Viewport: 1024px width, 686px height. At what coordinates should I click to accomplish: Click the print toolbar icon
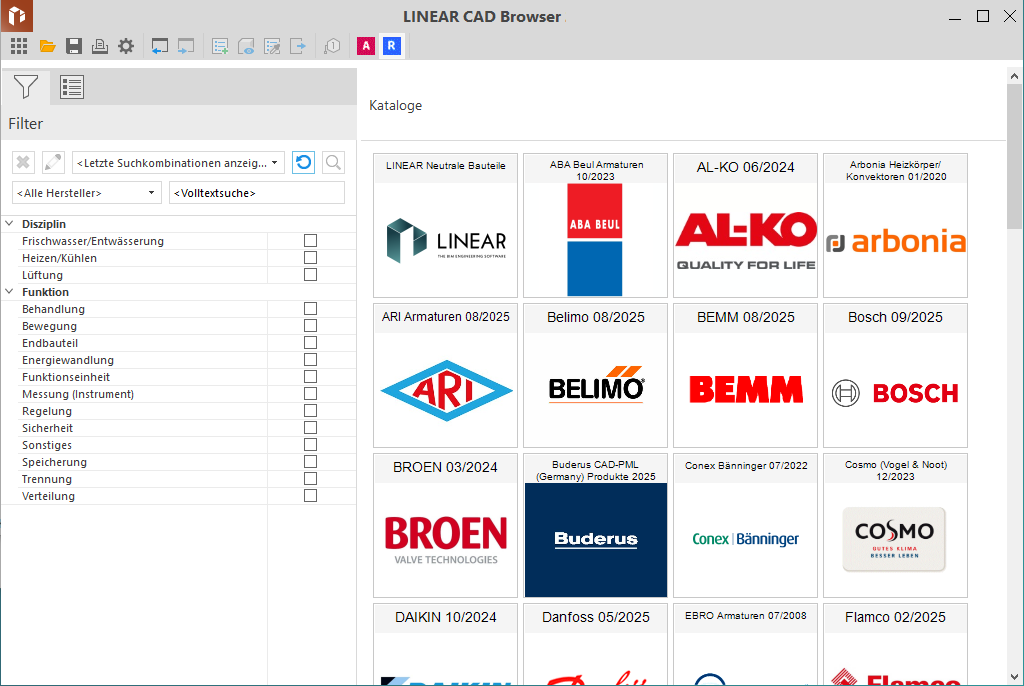[x=99, y=46]
